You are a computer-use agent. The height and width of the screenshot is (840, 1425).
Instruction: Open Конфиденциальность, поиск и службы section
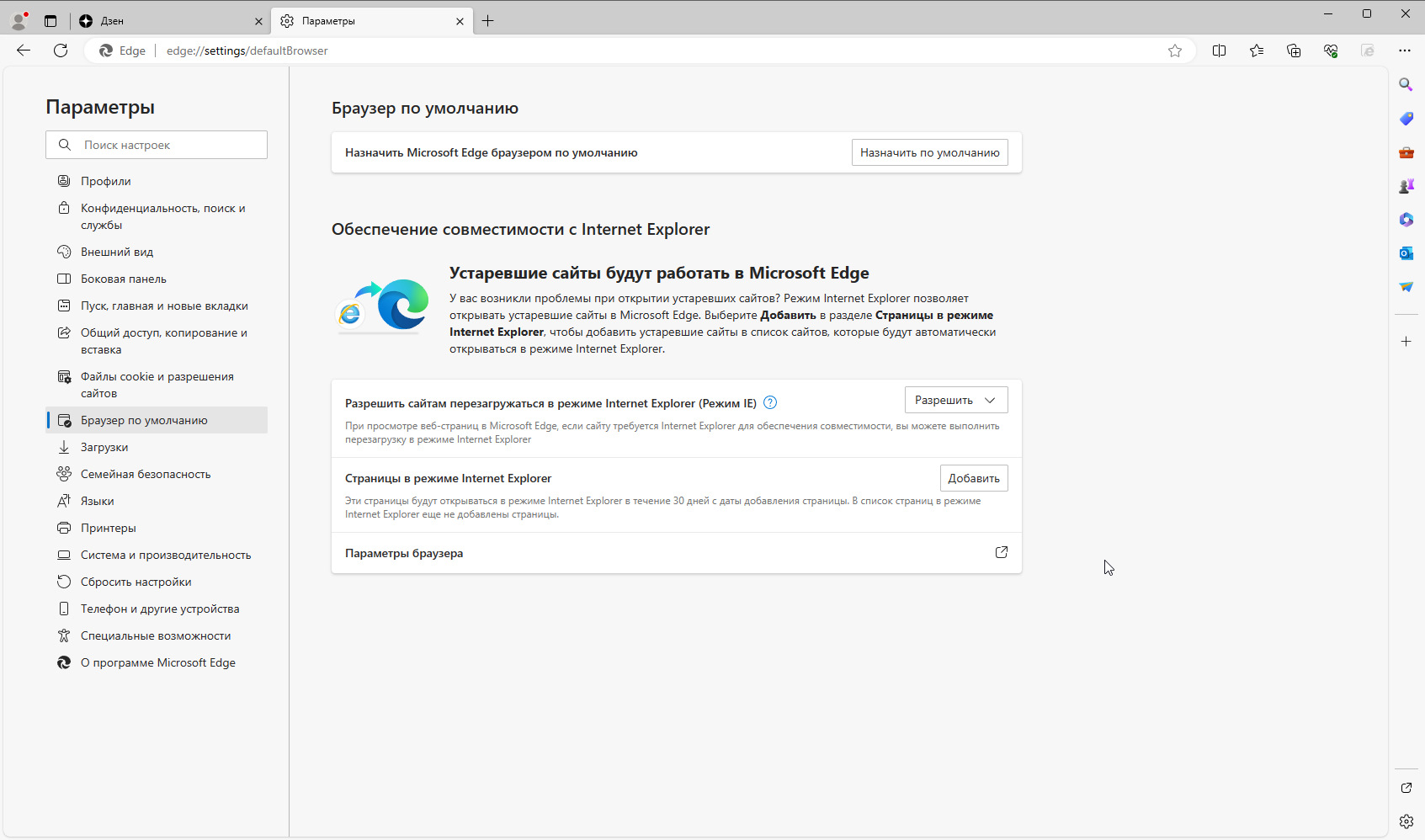click(157, 216)
